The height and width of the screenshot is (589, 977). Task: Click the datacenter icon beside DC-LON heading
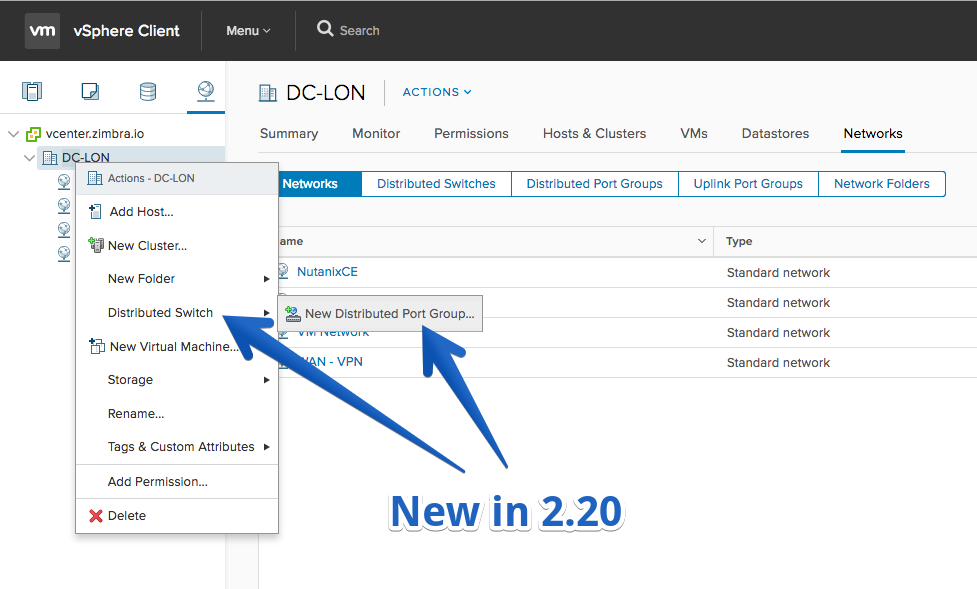pyautogui.click(x=267, y=93)
